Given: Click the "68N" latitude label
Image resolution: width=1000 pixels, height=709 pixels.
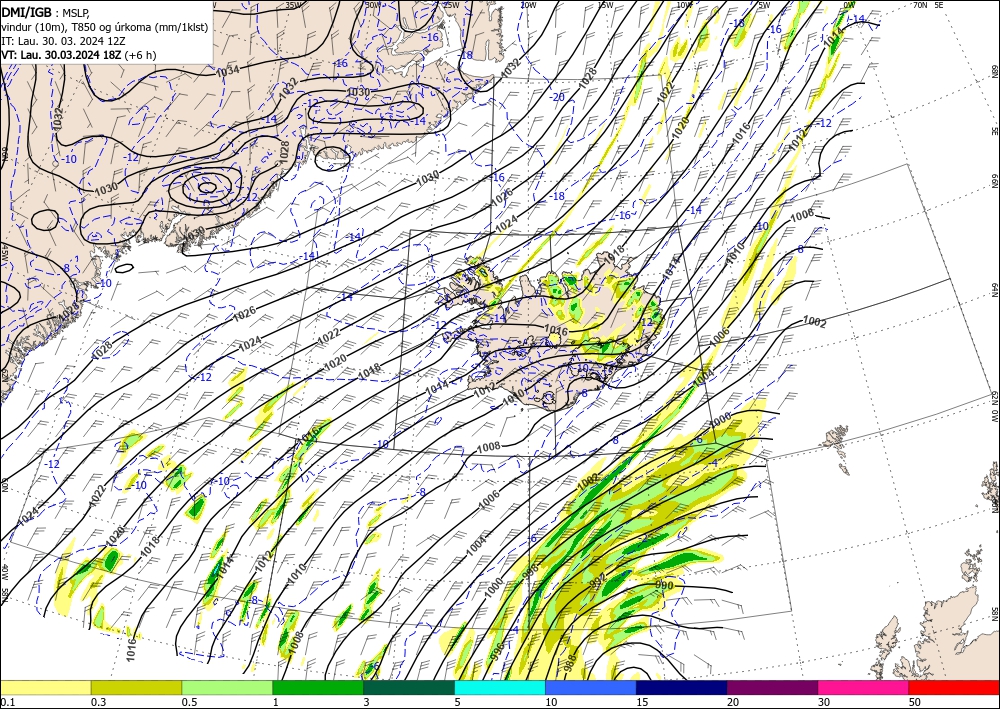Looking at the screenshot, I should coord(994,71).
